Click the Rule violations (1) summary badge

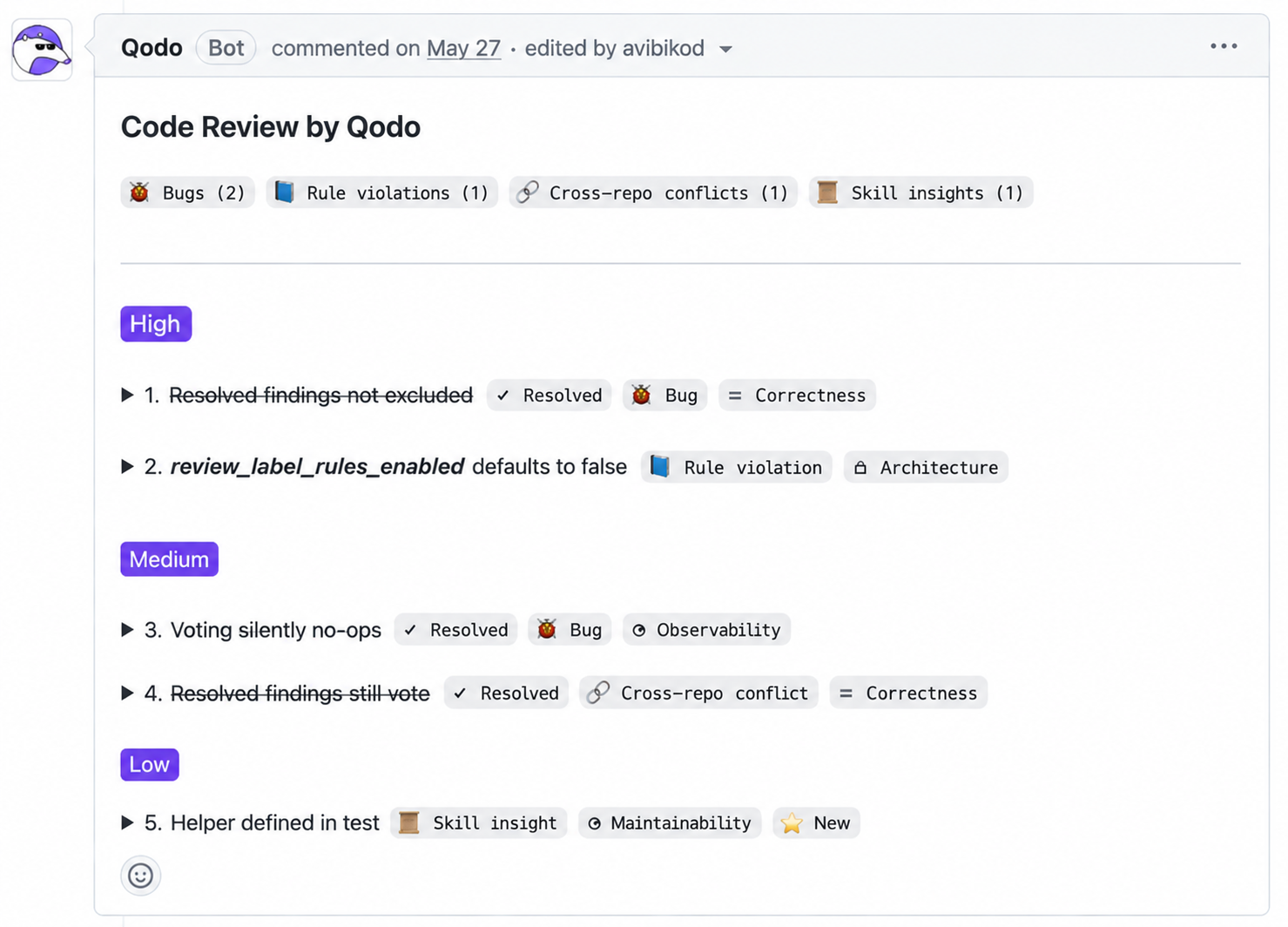coord(381,193)
